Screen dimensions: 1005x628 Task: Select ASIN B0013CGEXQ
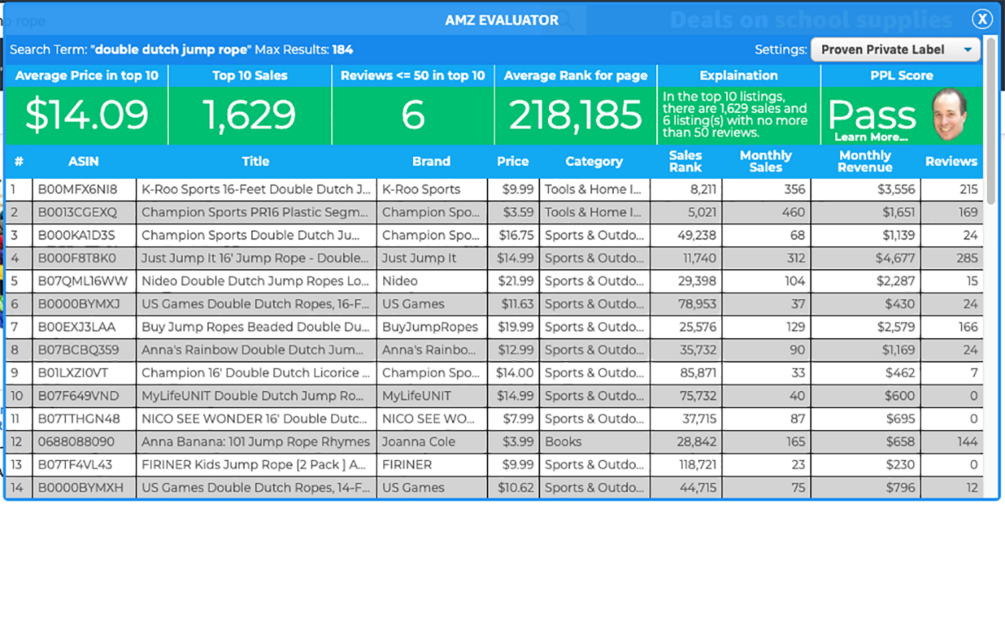(x=78, y=212)
